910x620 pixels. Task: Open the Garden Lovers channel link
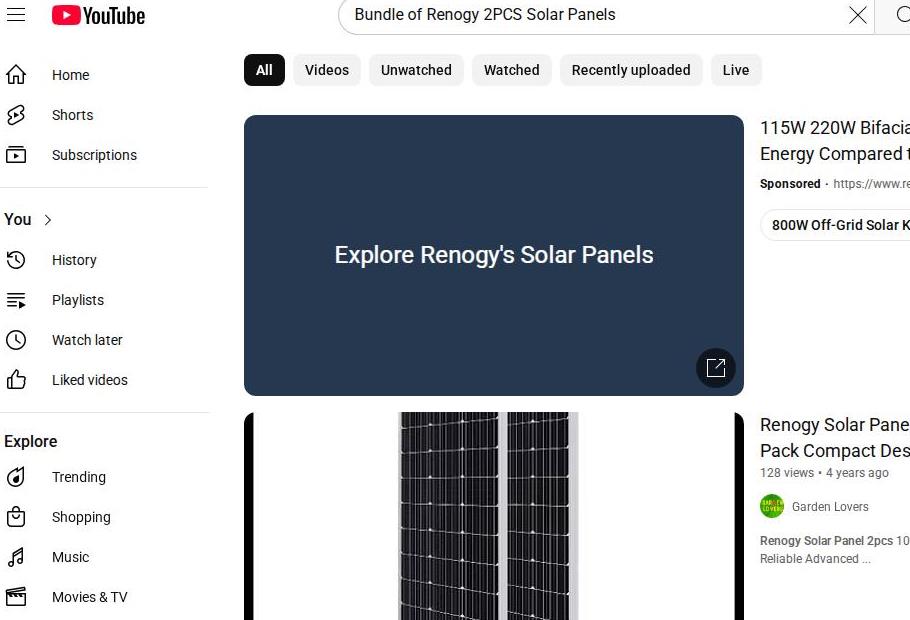coord(829,507)
